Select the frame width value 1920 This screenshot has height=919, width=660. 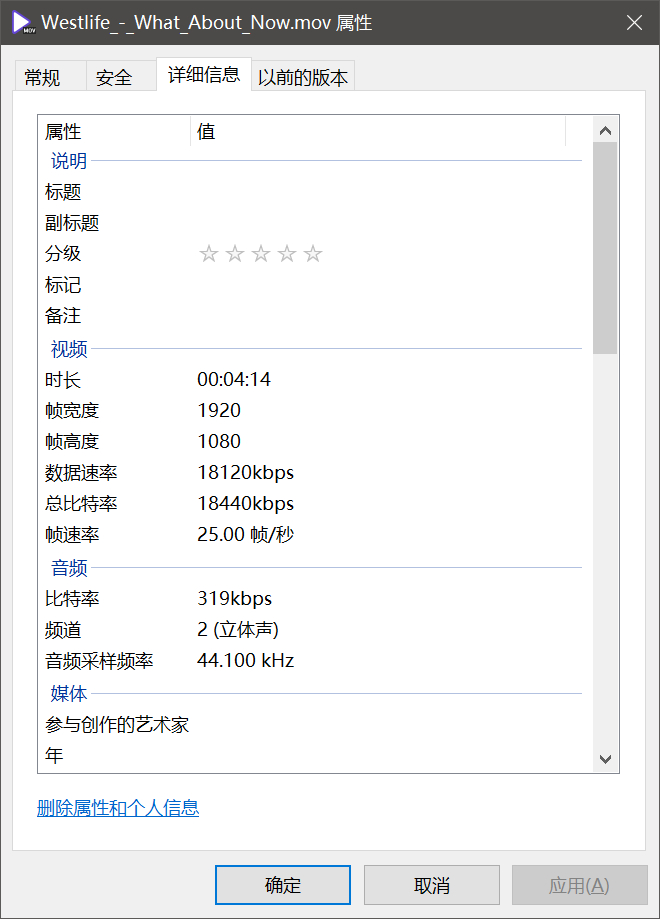point(219,410)
